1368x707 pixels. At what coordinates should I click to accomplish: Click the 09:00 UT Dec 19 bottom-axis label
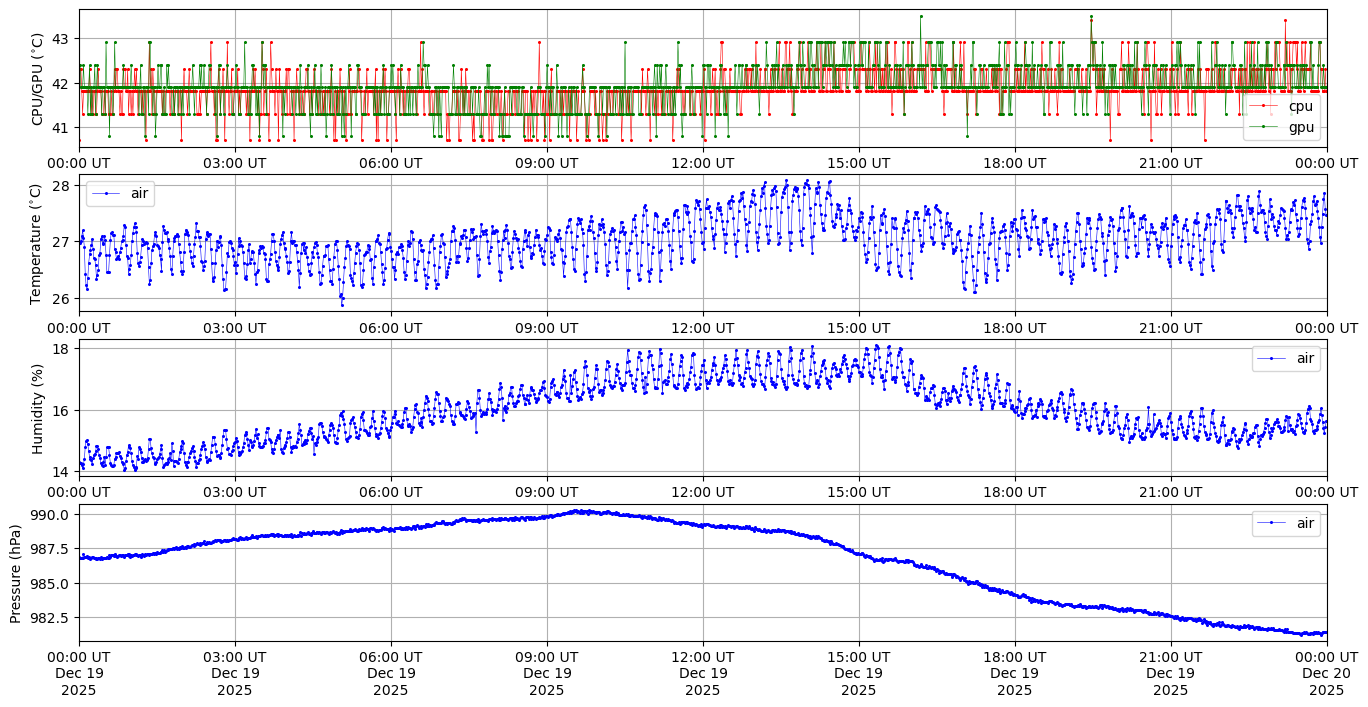tap(546, 673)
